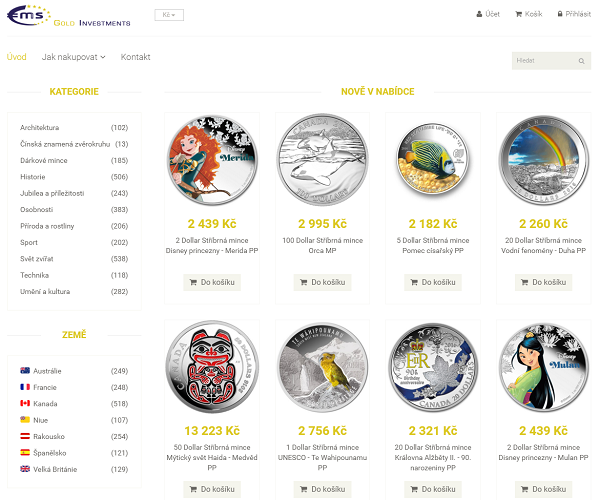Open the Historie category link

[33, 177]
